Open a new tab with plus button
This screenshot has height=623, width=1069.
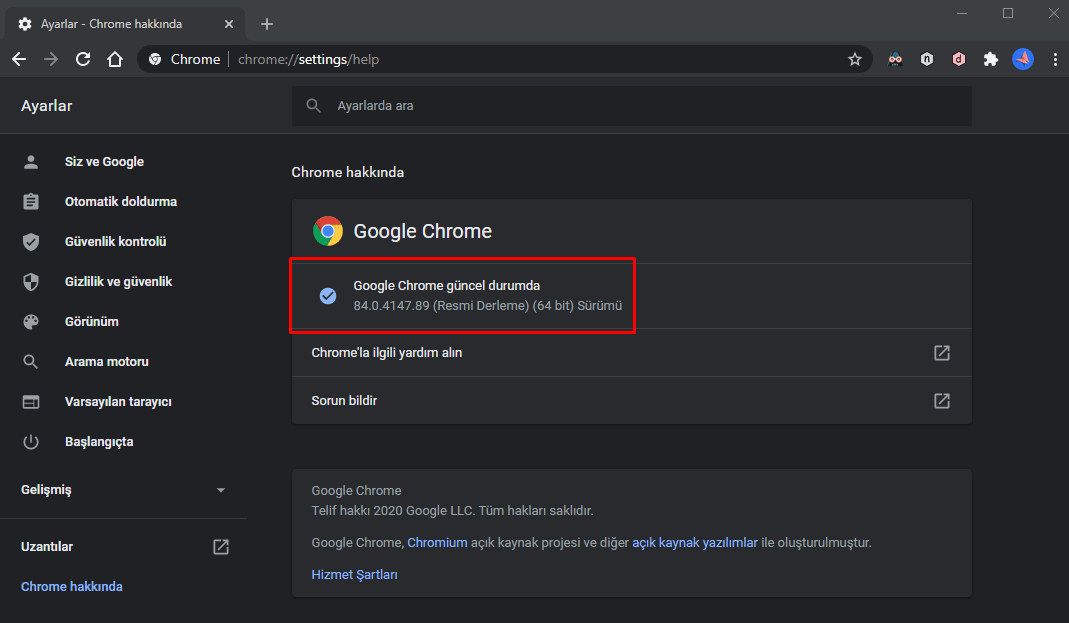[266, 24]
